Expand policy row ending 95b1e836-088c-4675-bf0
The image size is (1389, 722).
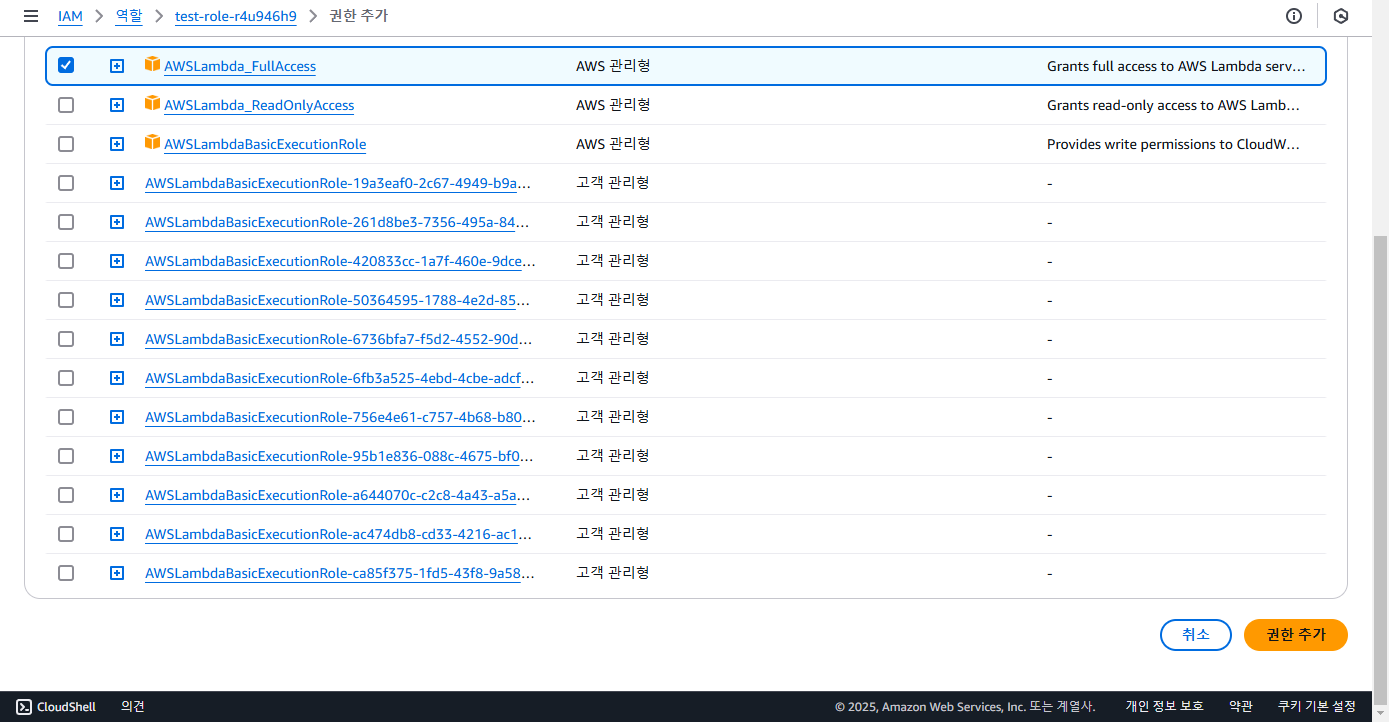click(x=117, y=456)
